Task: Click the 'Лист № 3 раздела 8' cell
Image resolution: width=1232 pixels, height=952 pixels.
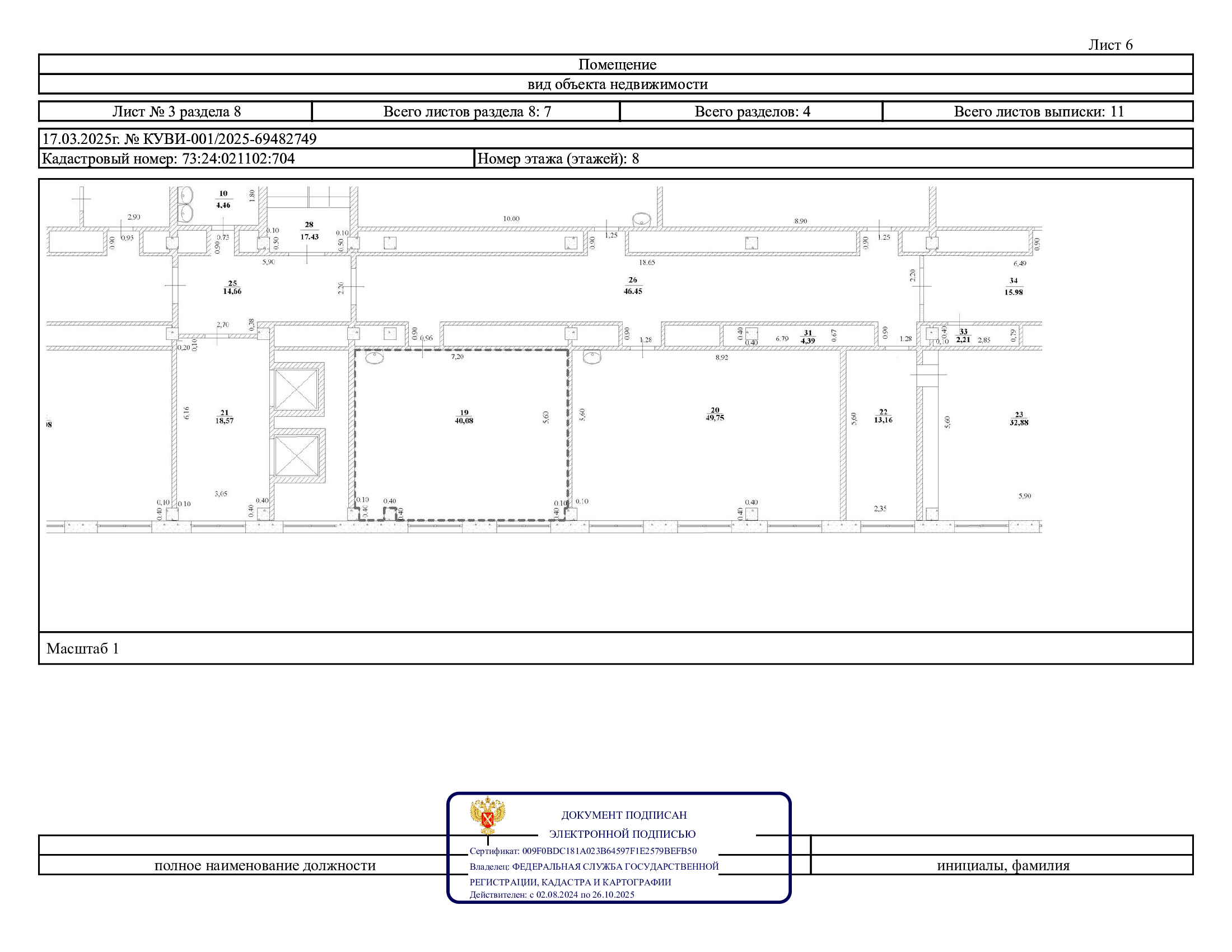Action: (x=176, y=111)
